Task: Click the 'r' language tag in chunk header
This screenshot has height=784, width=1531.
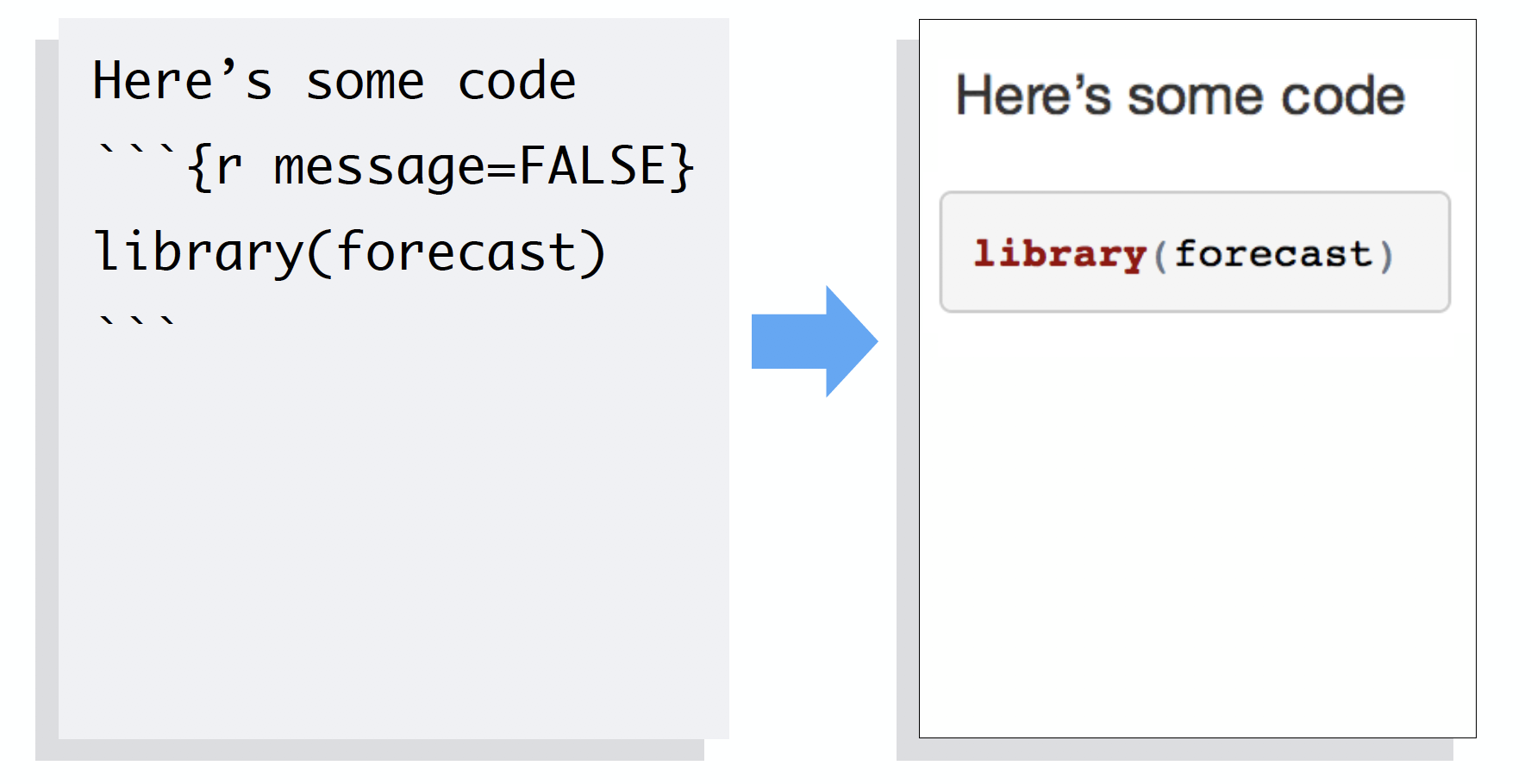Action: pyautogui.click(x=228, y=168)
